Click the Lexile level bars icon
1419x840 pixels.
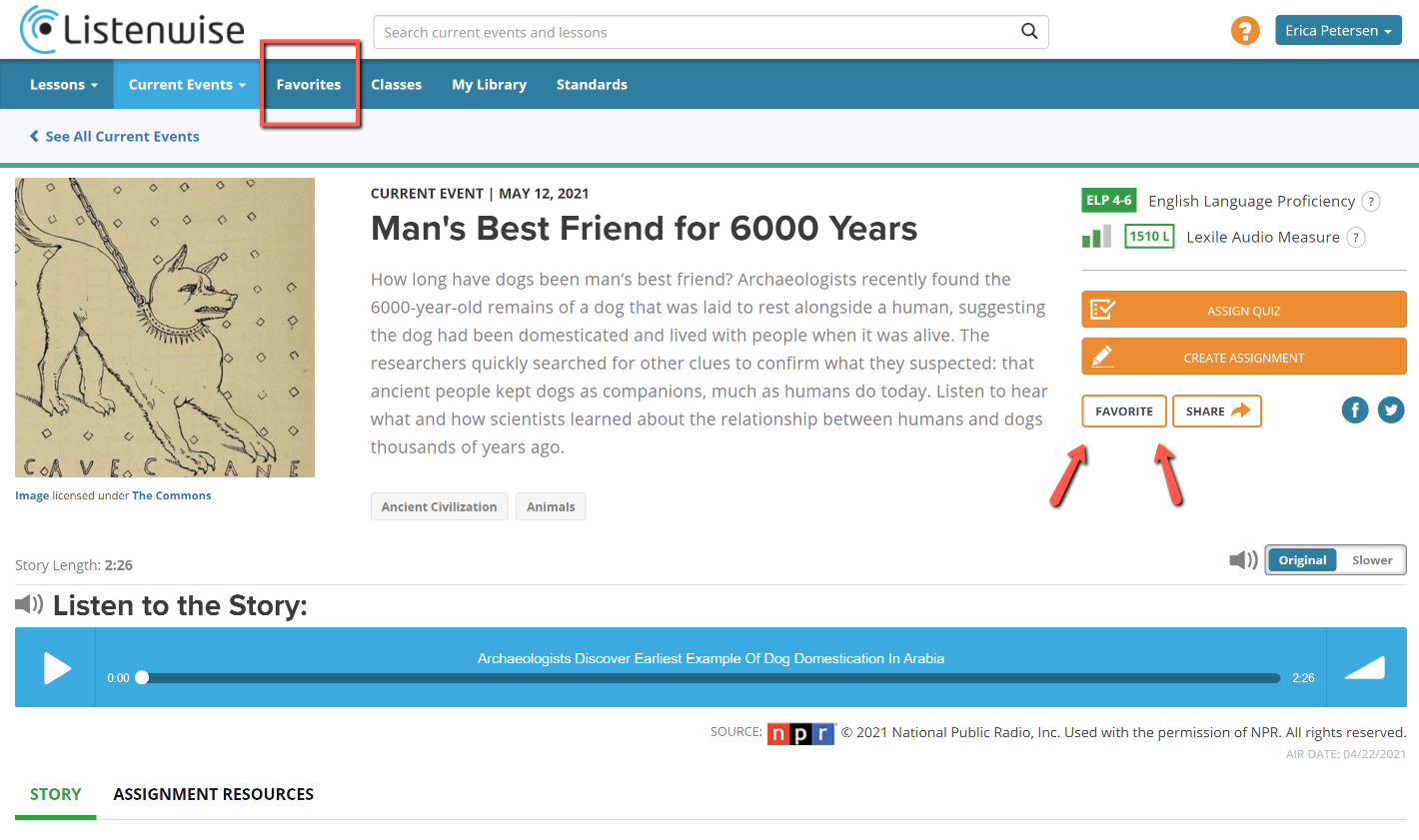[1096, 237]
